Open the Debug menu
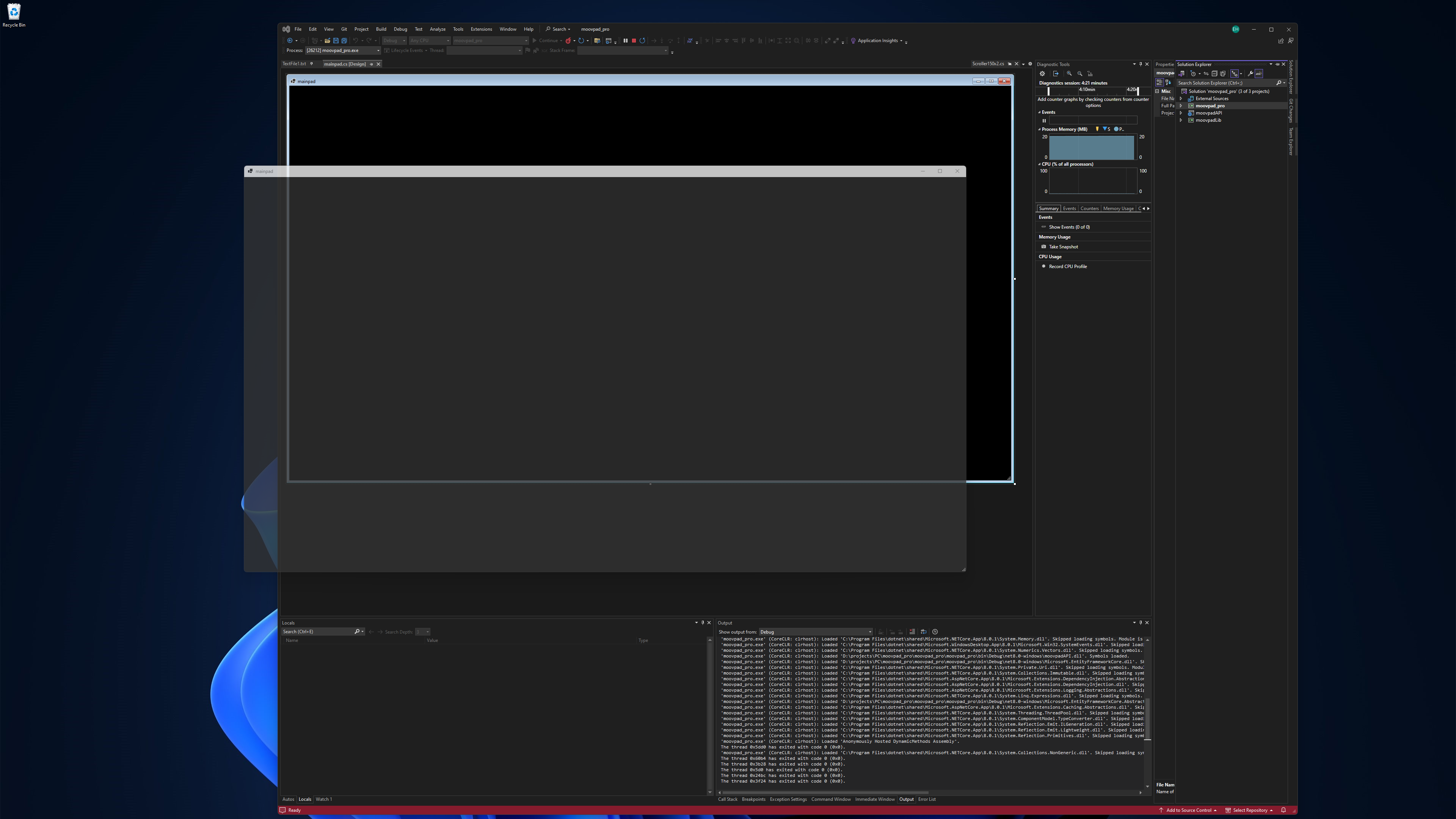 coord(400,30)
